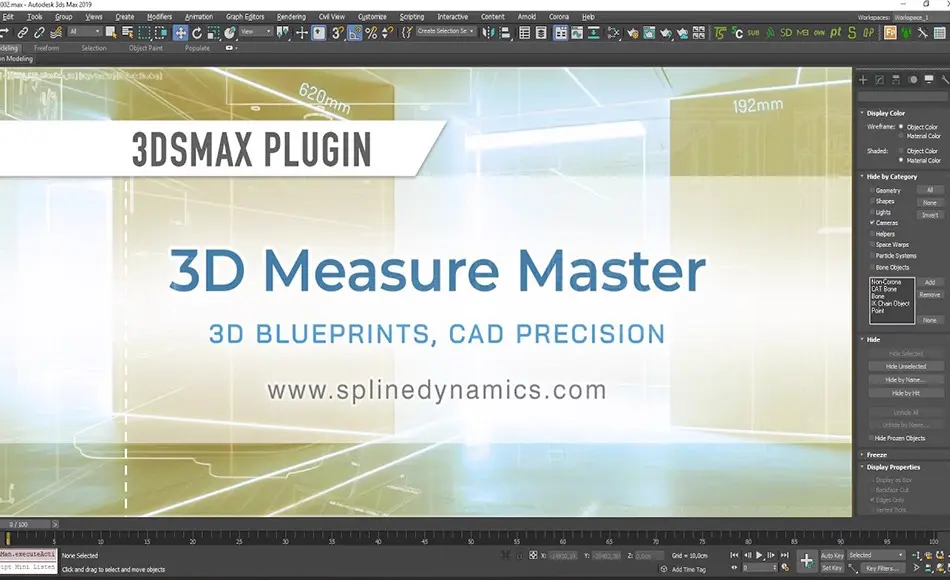Viewport: 950px width, 580px height.
Task: Open Key Filters settings
Action: pos(884,567)
